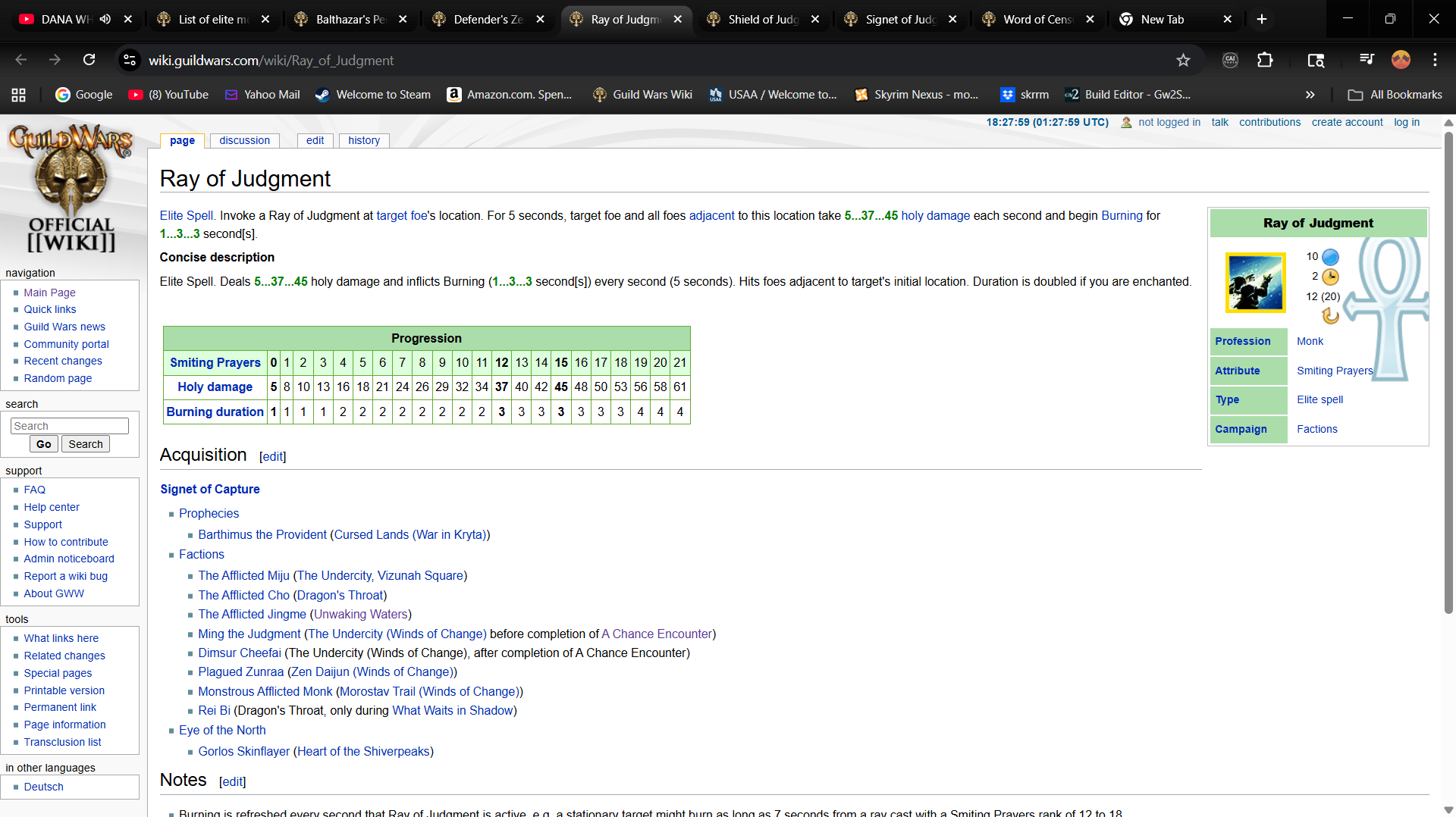Switch to Balthazar's Pendulum tab
Image resolution: width=1456 pixels, height=817 pixels.
click(x=350, y=19)
